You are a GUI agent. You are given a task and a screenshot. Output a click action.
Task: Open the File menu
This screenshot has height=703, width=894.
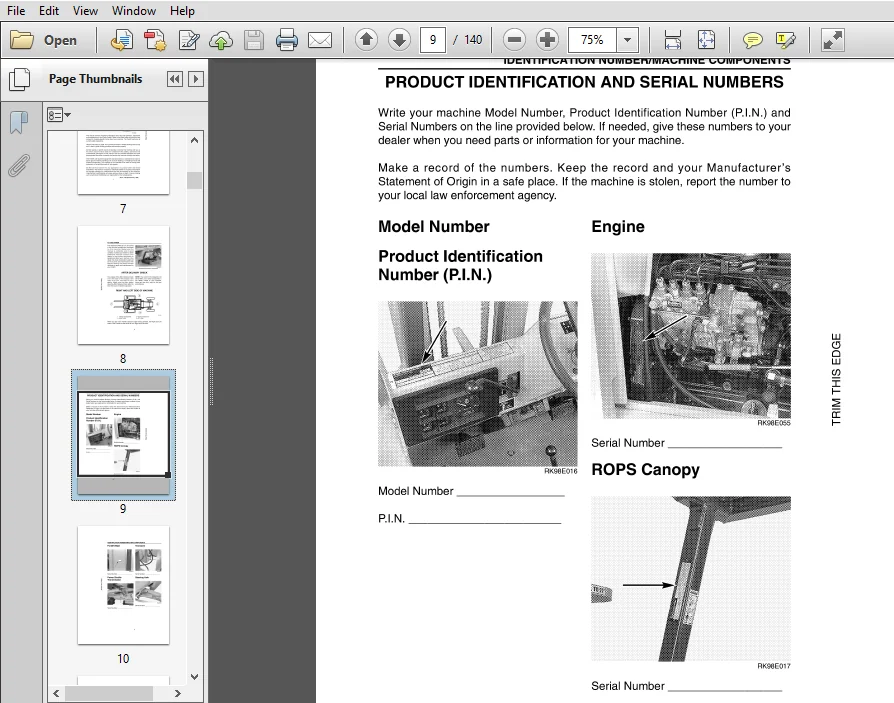click(x=16, y=11)
